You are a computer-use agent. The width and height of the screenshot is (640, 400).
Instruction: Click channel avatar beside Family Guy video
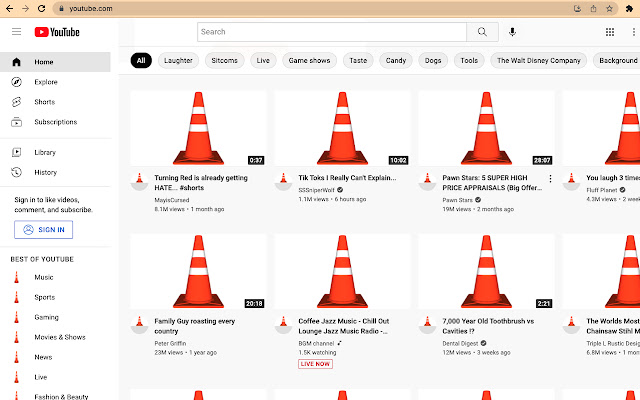[139, 325]
